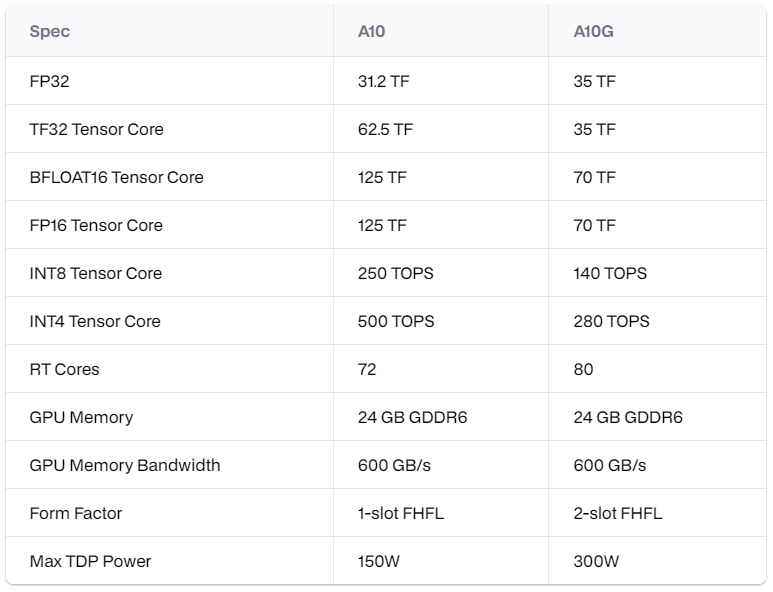Select the 62.5 TF value cell
The image size is (773, 592).
point(385,129)
